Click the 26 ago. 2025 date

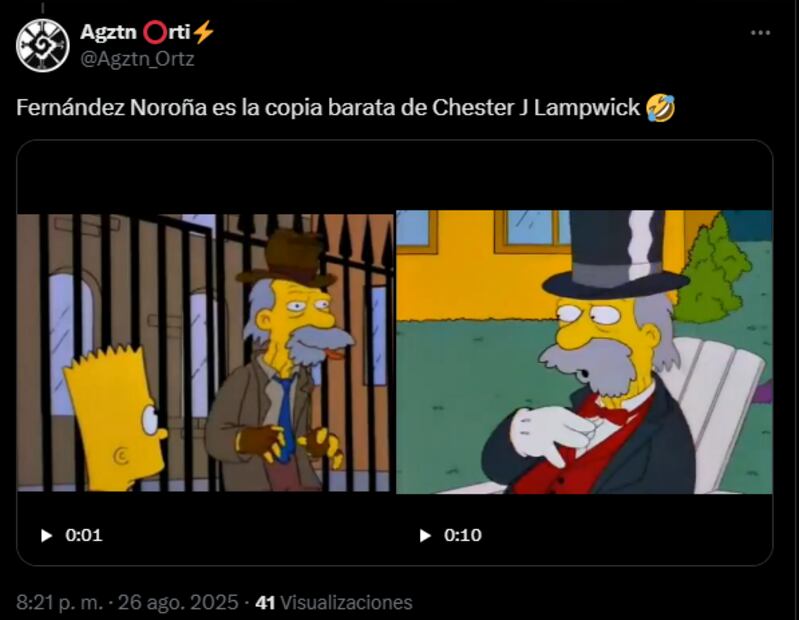pyautogui.click(x=178, y=602)
